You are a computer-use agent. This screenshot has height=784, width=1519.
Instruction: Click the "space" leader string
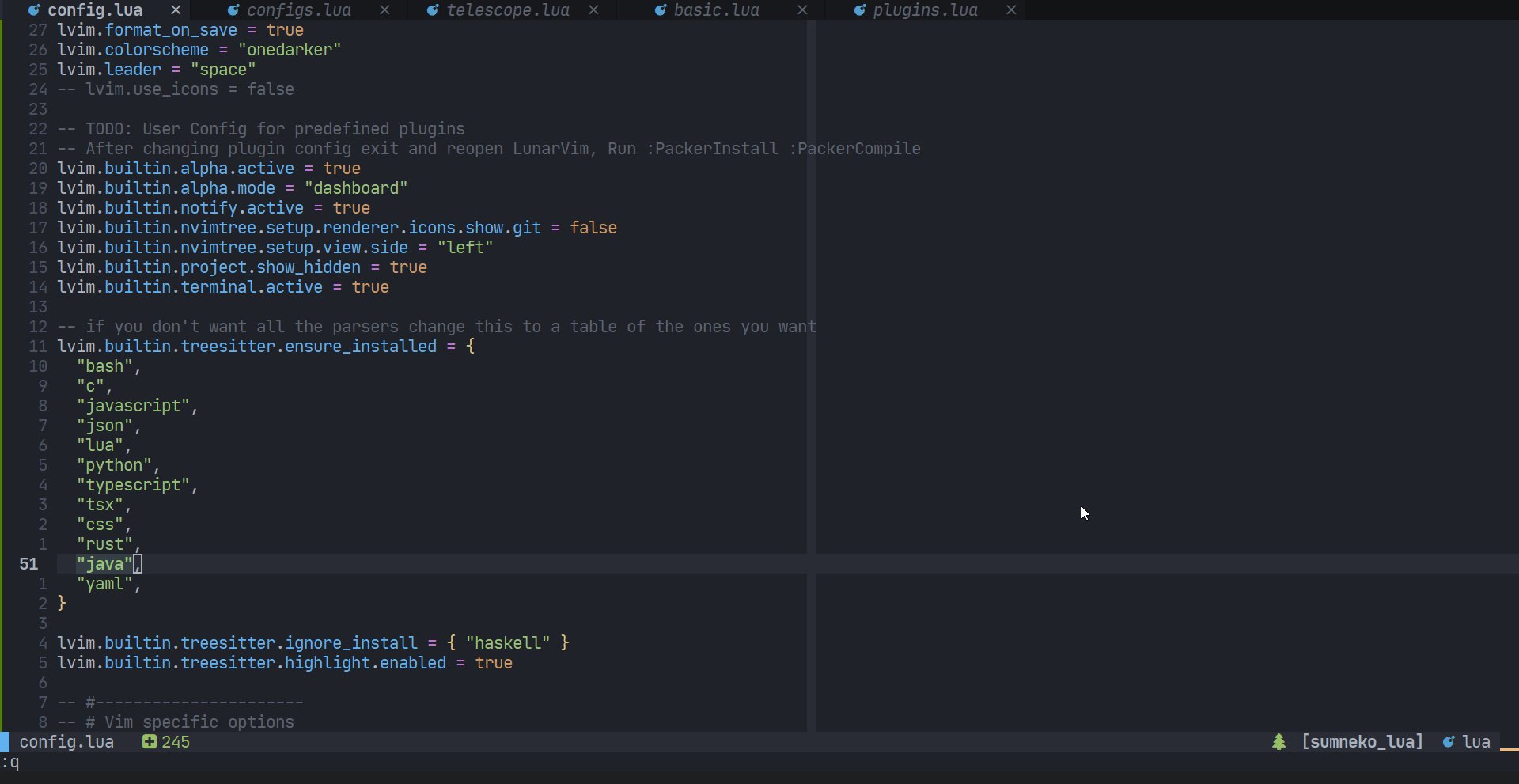coord(223,70)
